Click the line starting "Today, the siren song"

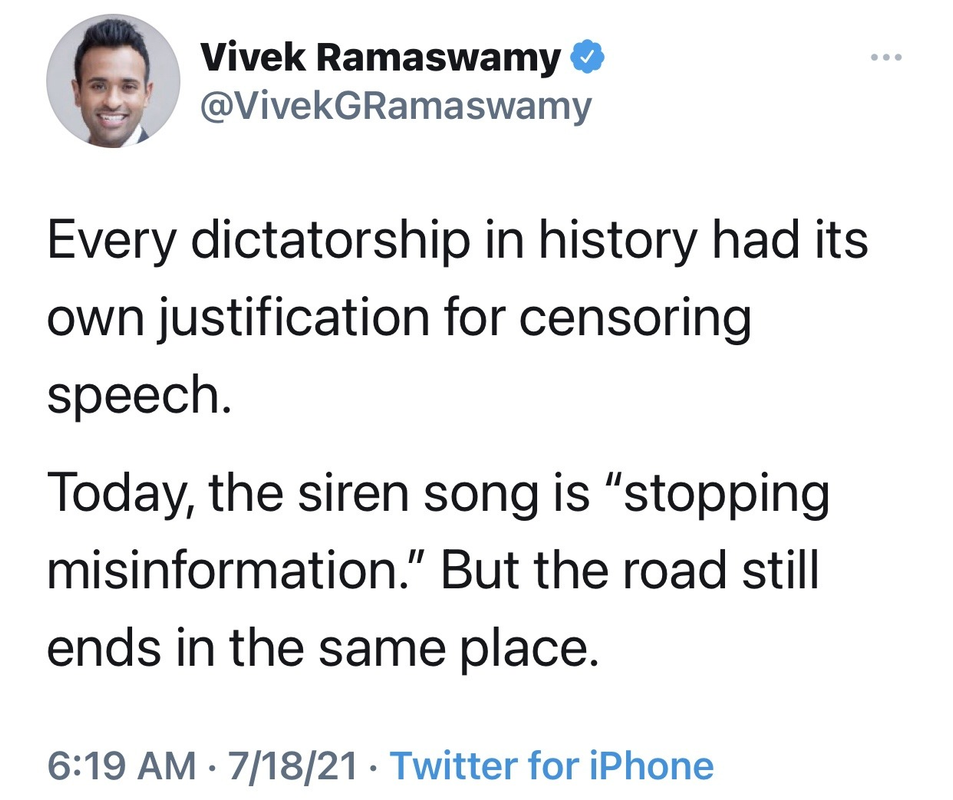[438, 494]
